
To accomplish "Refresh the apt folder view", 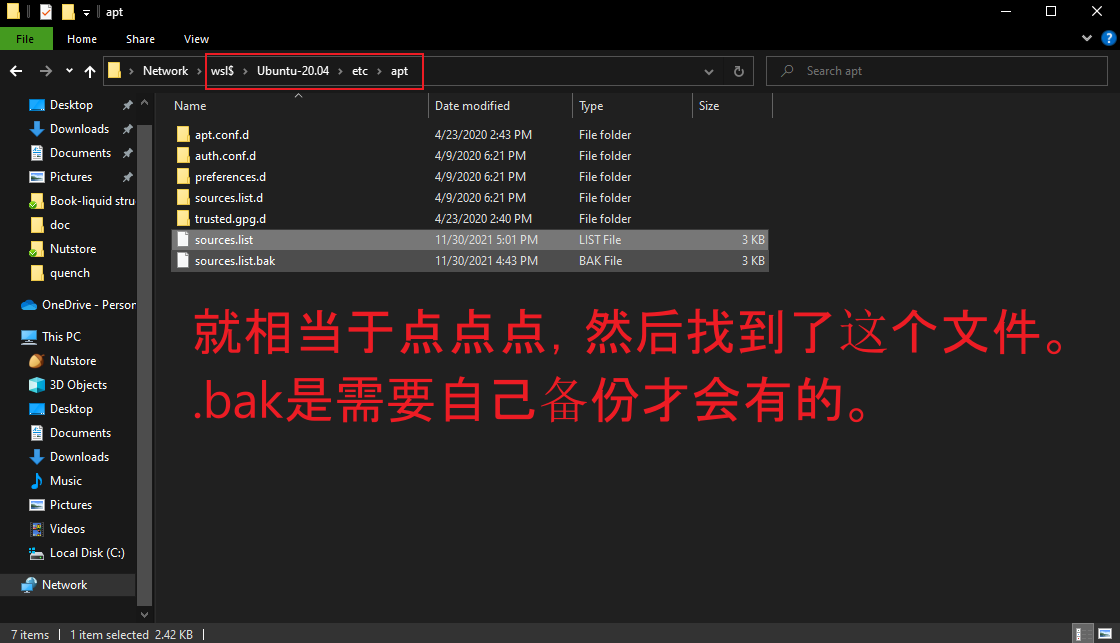I will click(739, 71).
